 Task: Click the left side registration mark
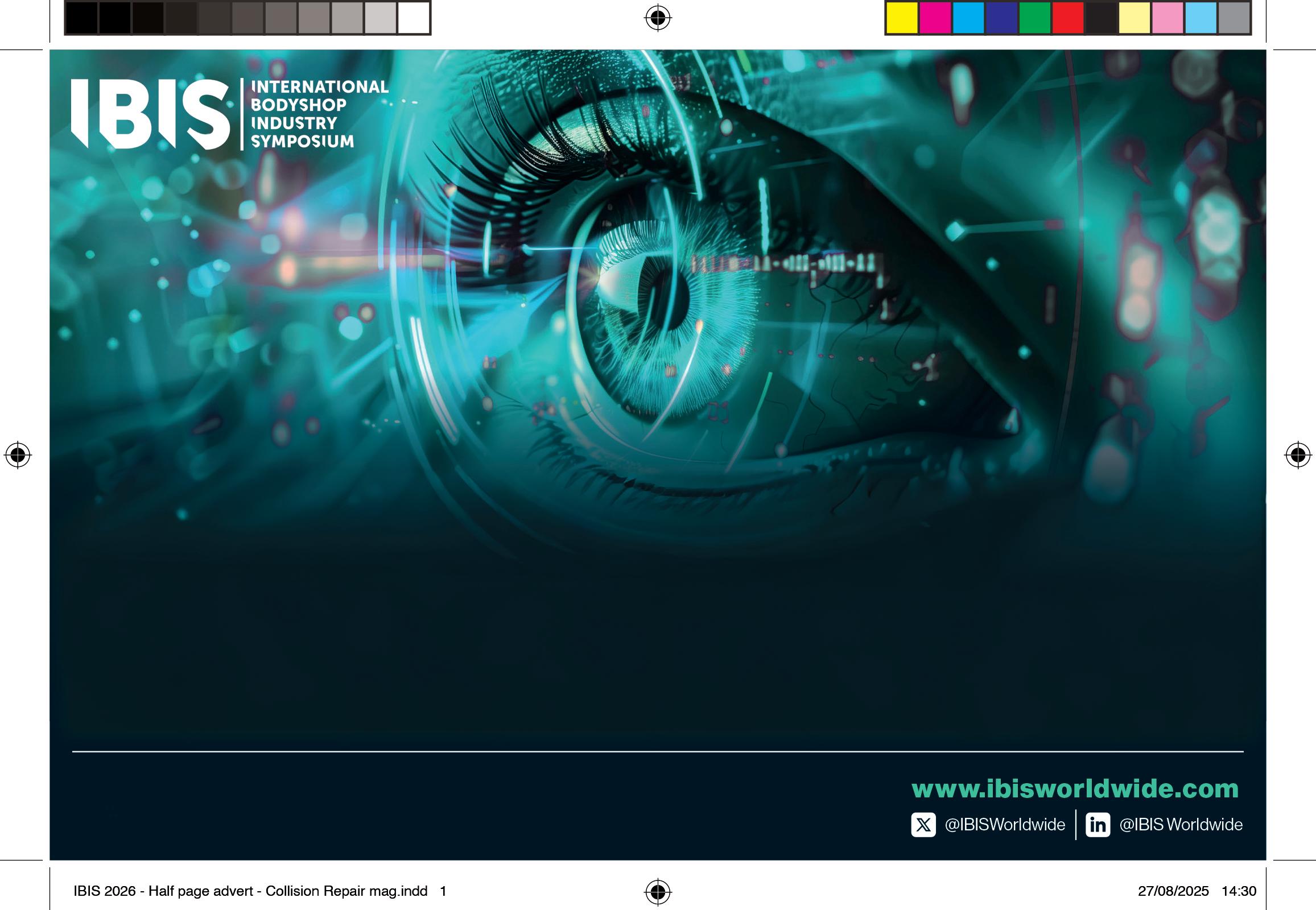click(18, 455)
